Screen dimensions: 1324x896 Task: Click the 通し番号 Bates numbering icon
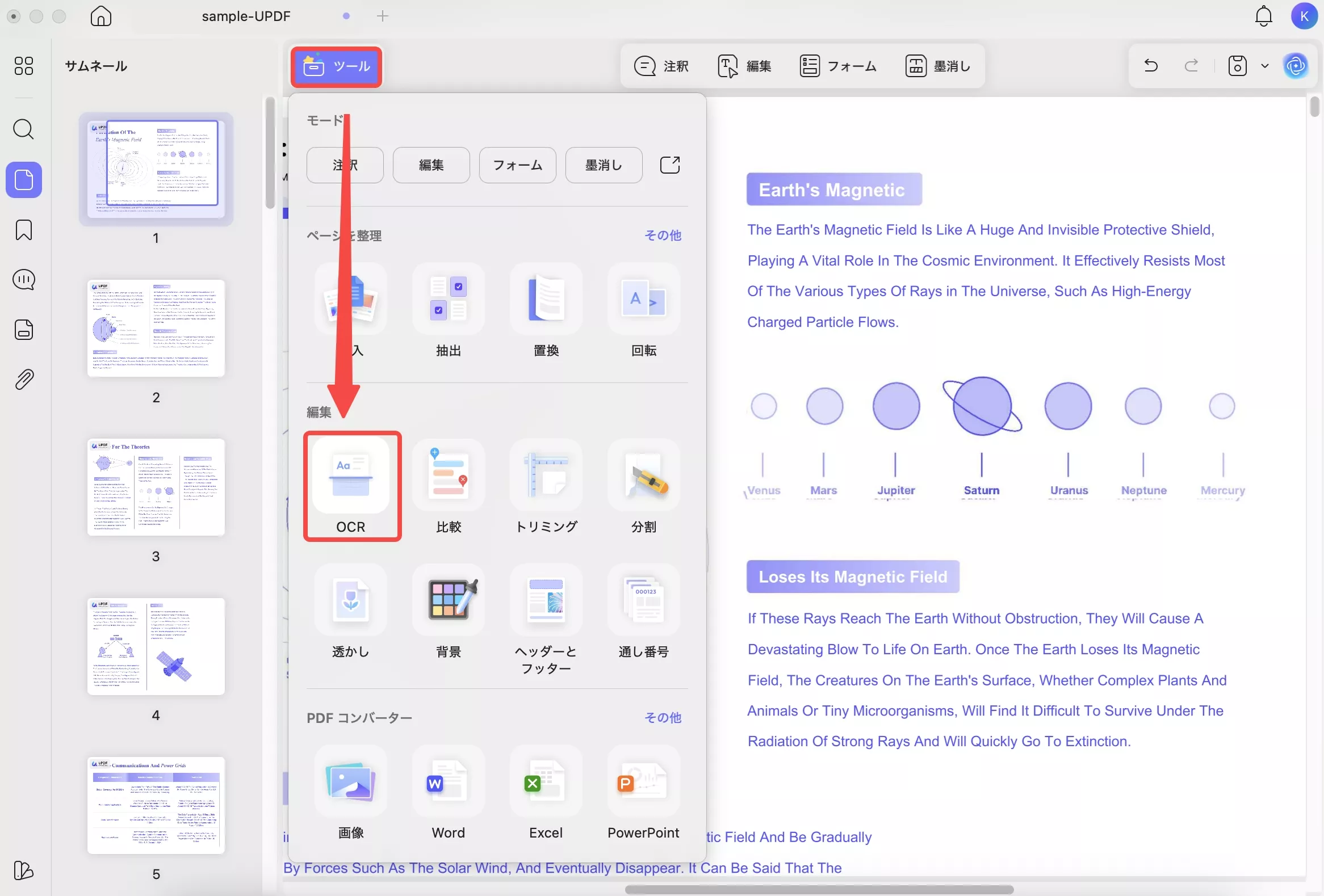[643, 600]
